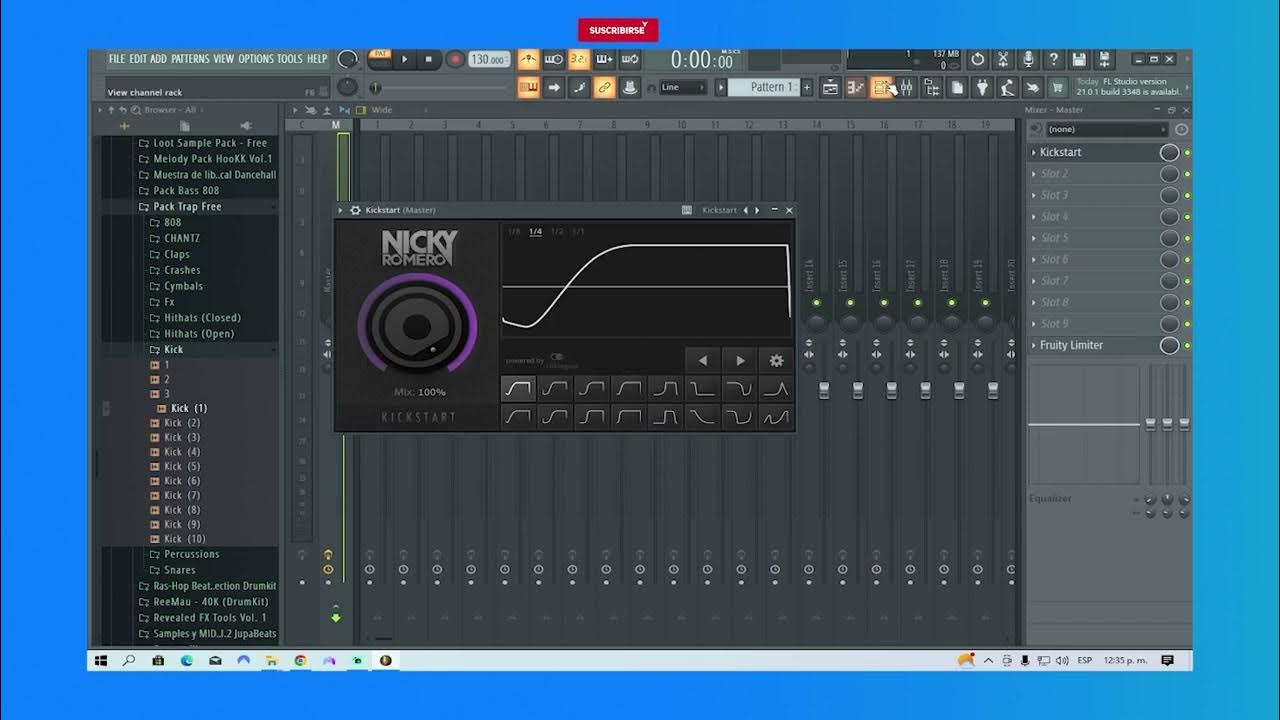Open Kickstart settings cog button
1280x720 pixels.
776,360
